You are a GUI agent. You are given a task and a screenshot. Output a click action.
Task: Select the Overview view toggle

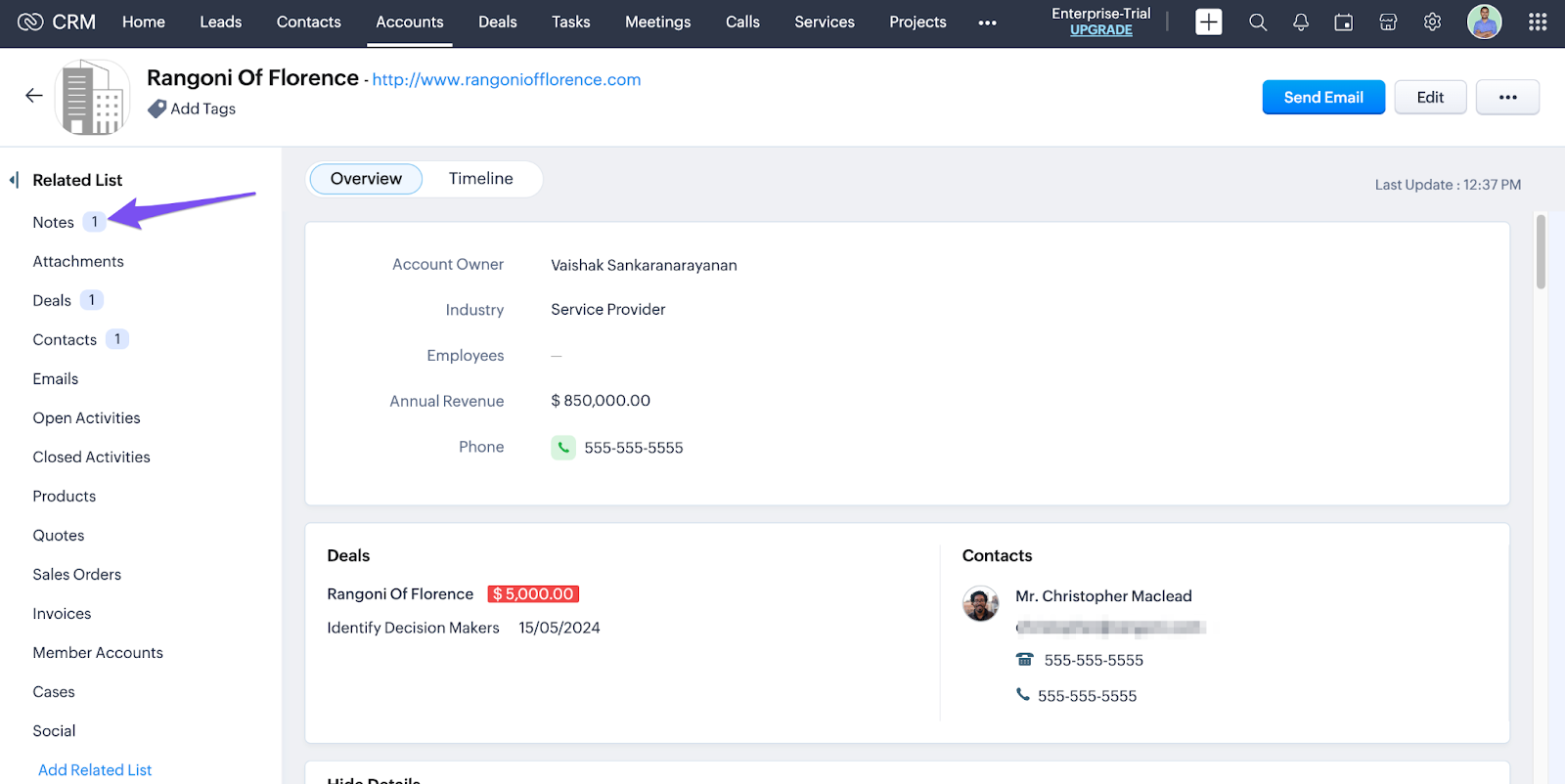[x=366, y=179]
